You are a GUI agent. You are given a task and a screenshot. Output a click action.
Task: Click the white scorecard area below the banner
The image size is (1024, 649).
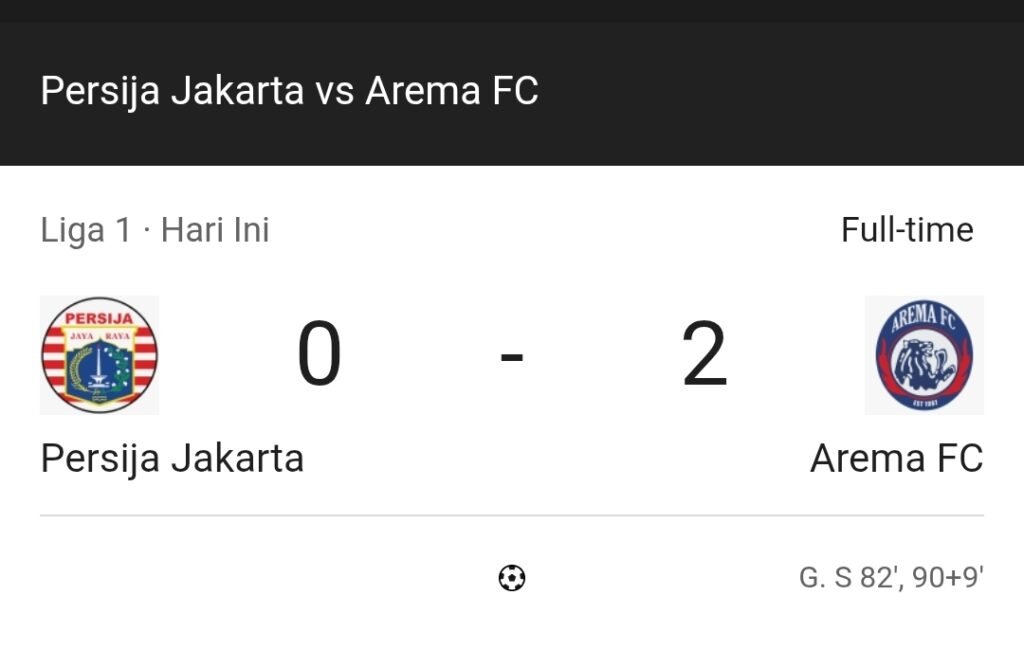tap(512, 400)
